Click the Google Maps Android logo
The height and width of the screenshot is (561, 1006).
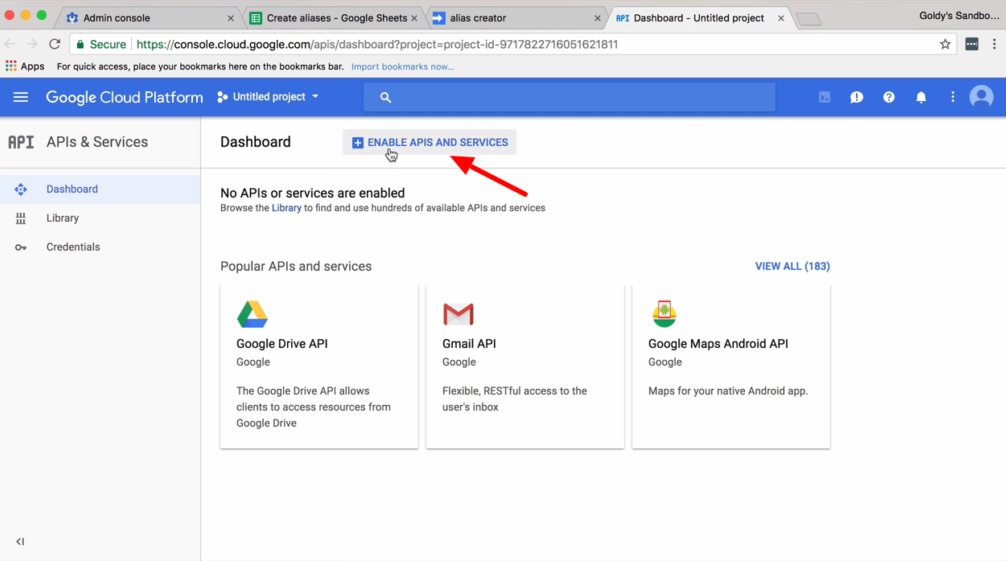tap(664, 314)
